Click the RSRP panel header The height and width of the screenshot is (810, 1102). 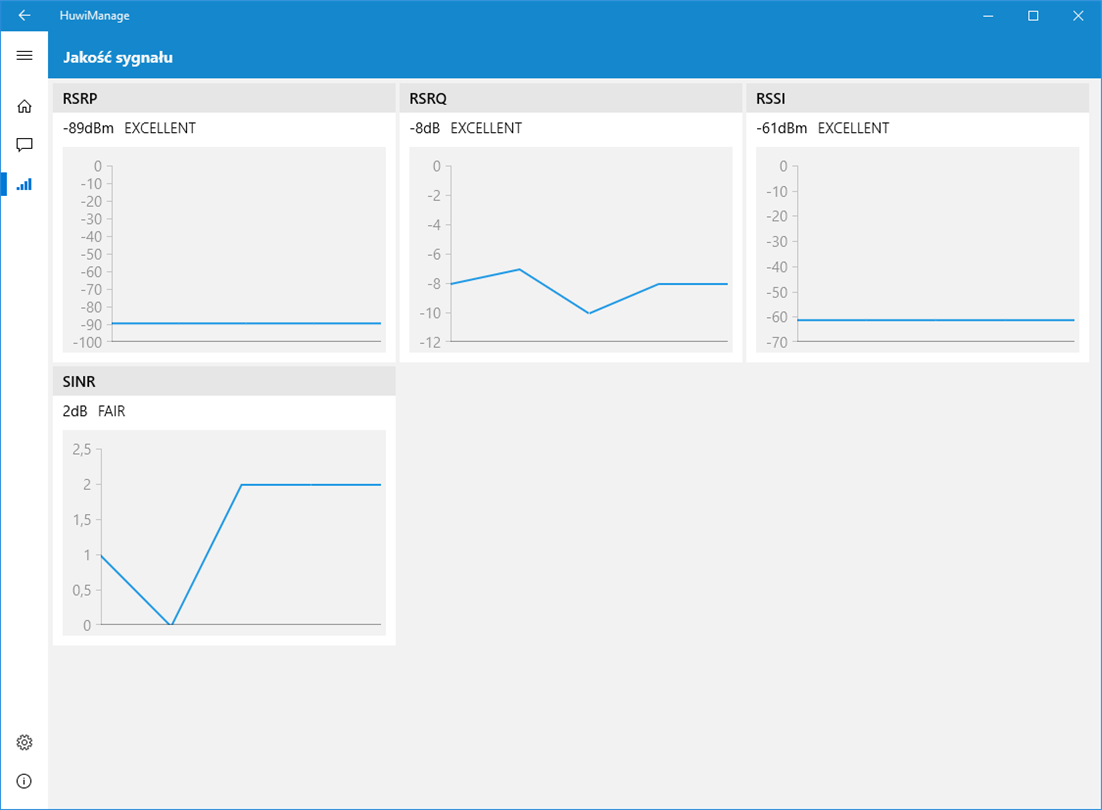click(224, 98)
